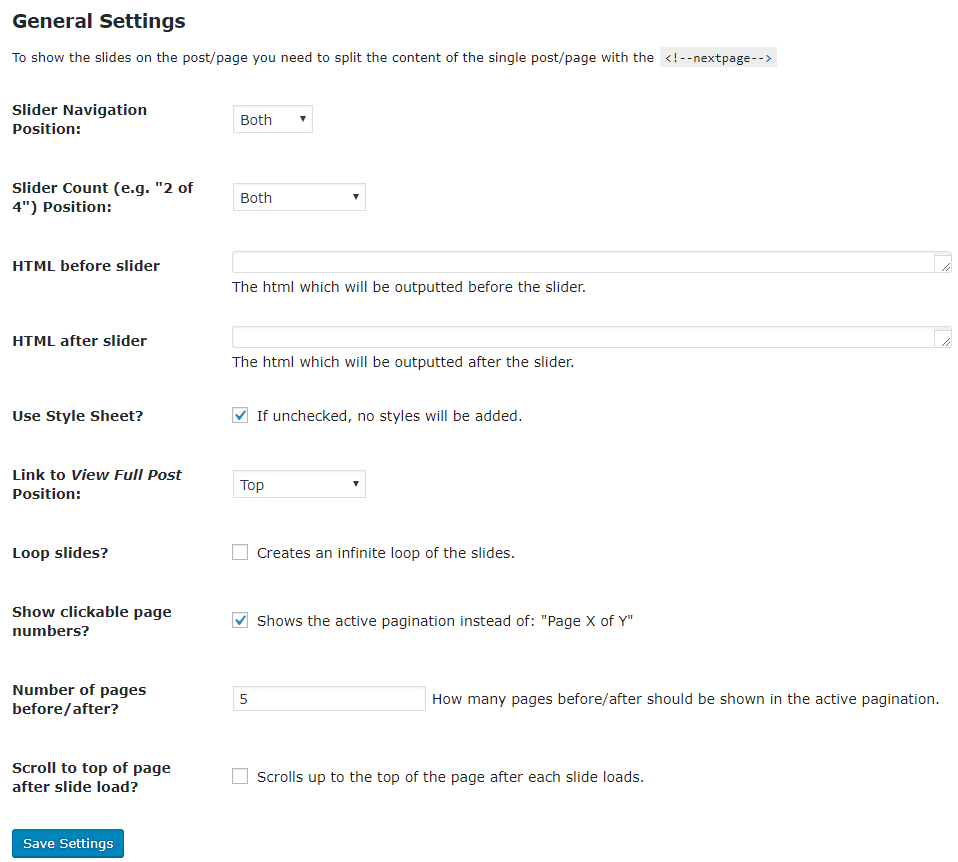This screenshot has width=958, height=862.
Task: Click the "Slider Navigation Position:" field label
Action: (x=79, y=119)
